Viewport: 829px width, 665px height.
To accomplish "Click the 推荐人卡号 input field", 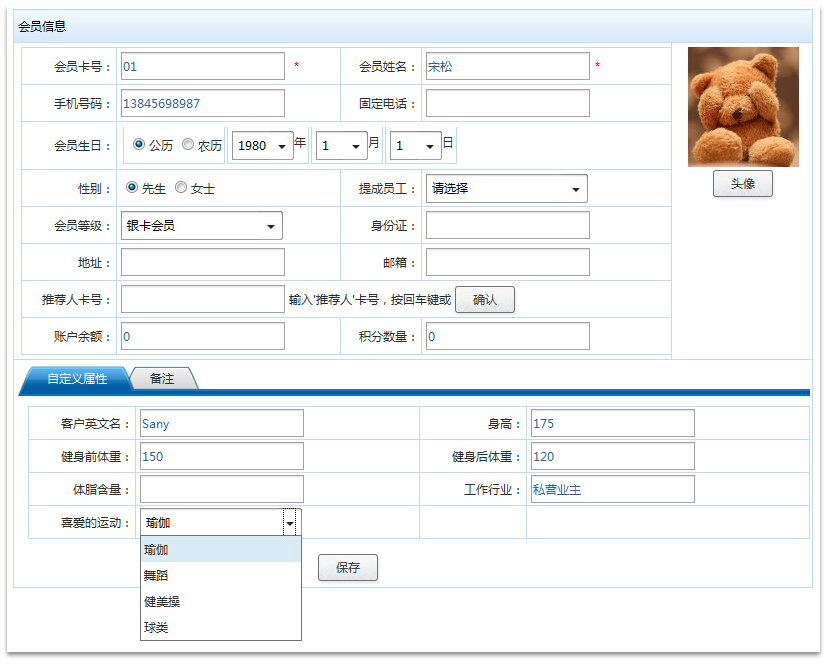I will (x=202, y=299).
